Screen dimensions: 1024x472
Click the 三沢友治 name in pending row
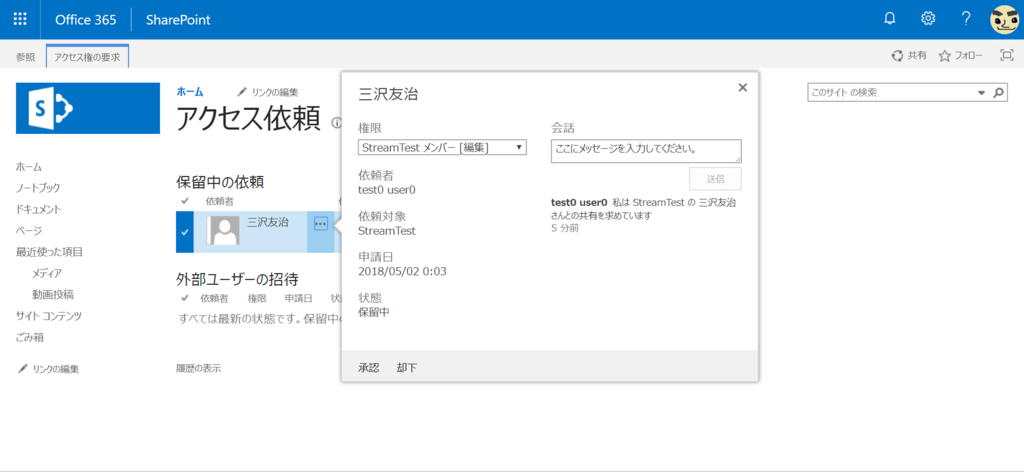[268, 223]
